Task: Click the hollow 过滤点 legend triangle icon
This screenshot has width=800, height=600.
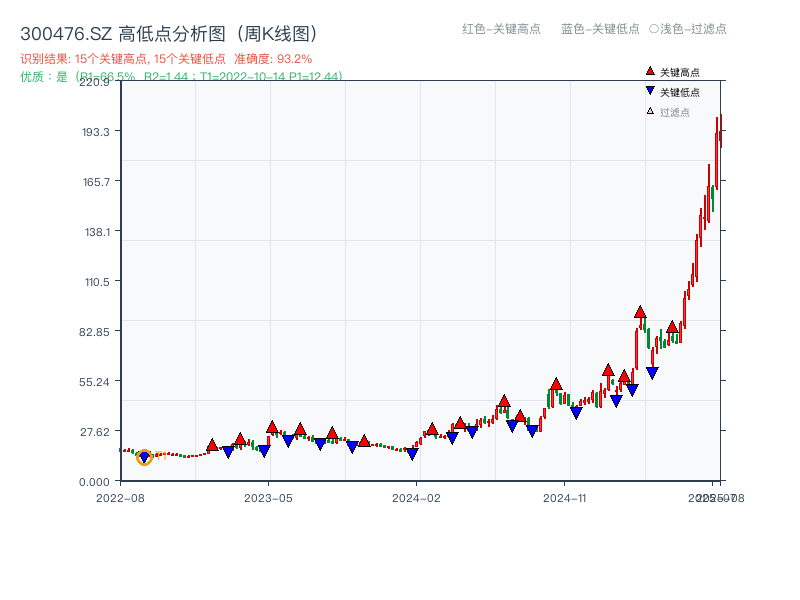Action: pos(650,111)
